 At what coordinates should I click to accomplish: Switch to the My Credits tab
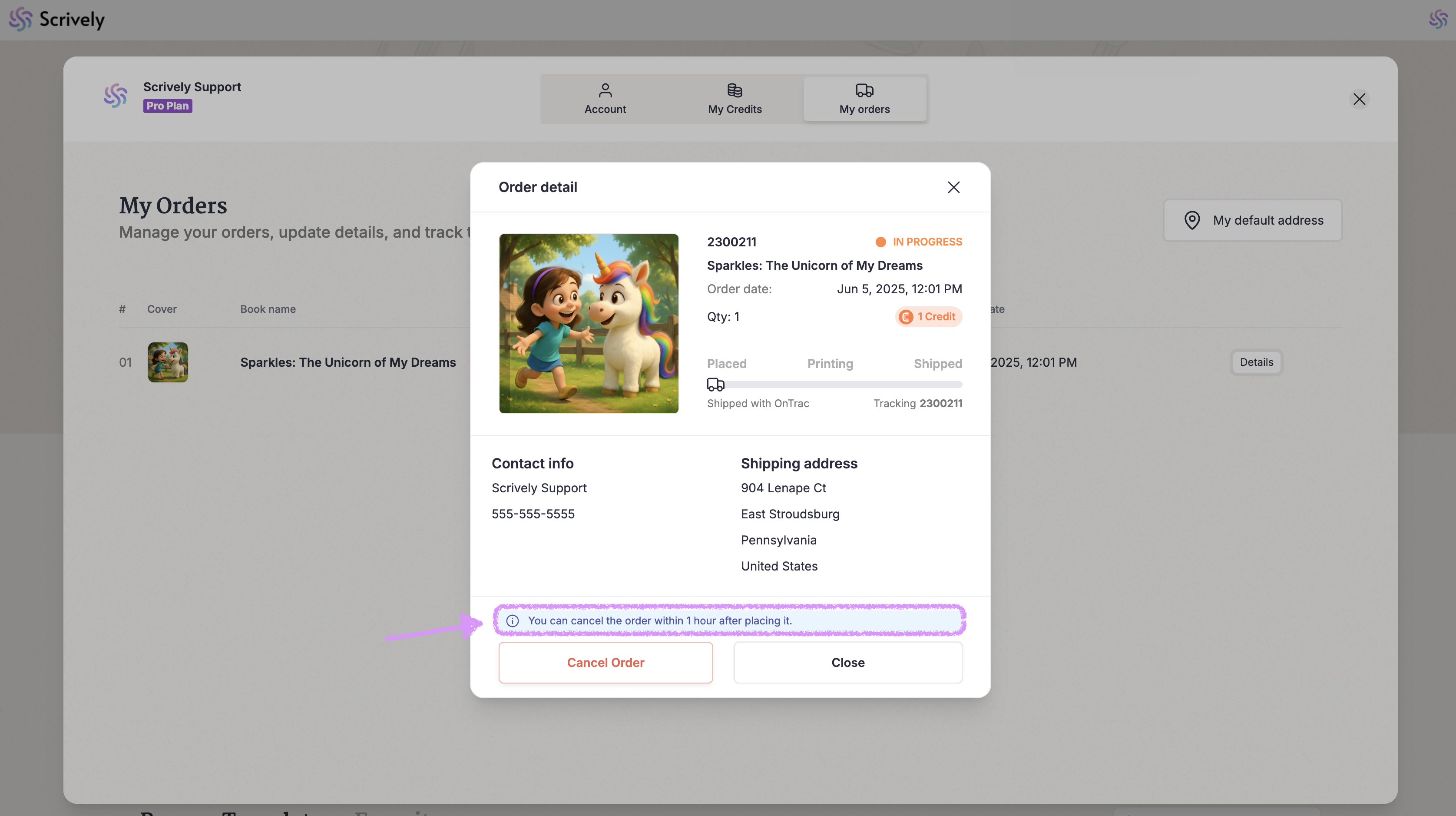click(x=734, y=99)
